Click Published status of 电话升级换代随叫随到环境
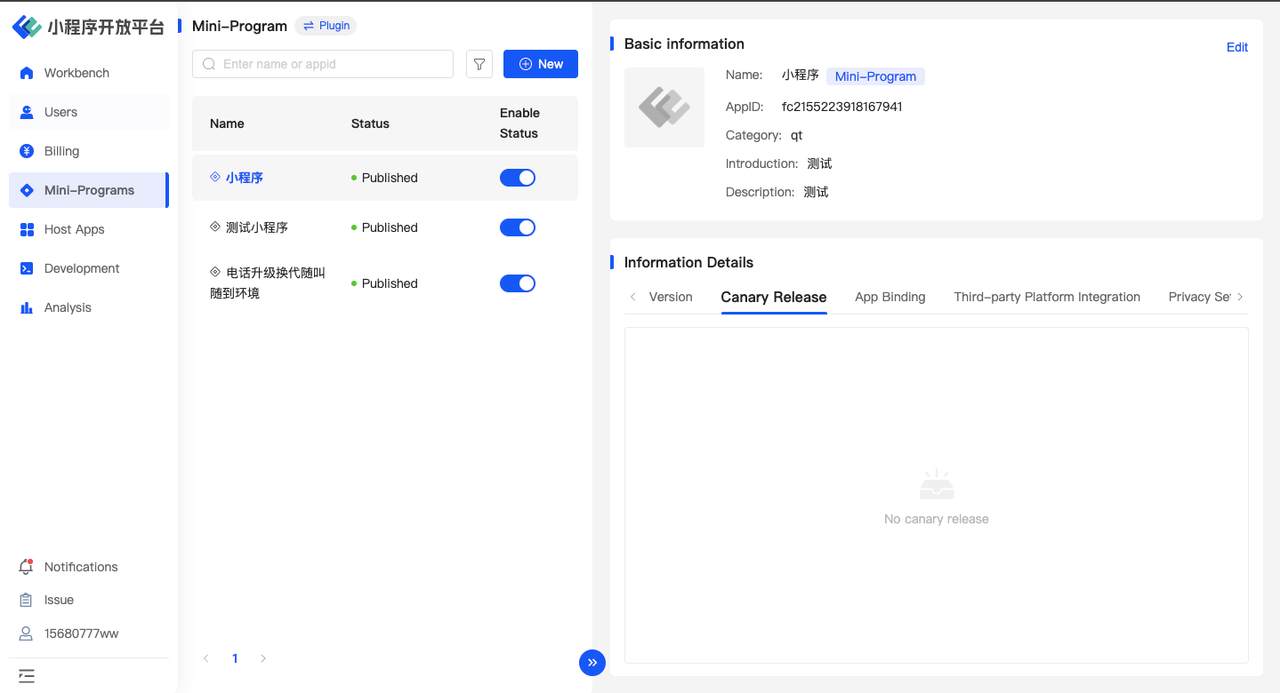This screenshot has height=693, width=1280. tap(385, 284)
